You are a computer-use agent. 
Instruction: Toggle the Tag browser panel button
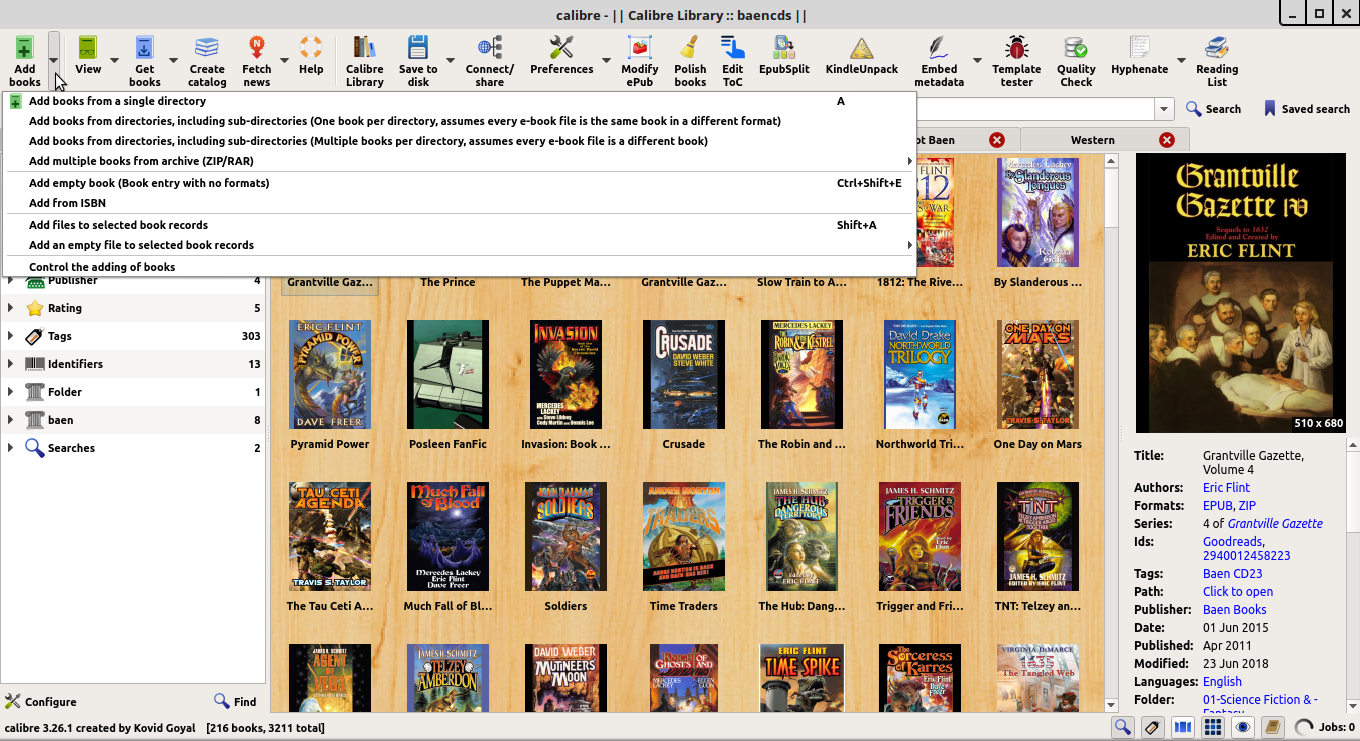coord(1152,727)
